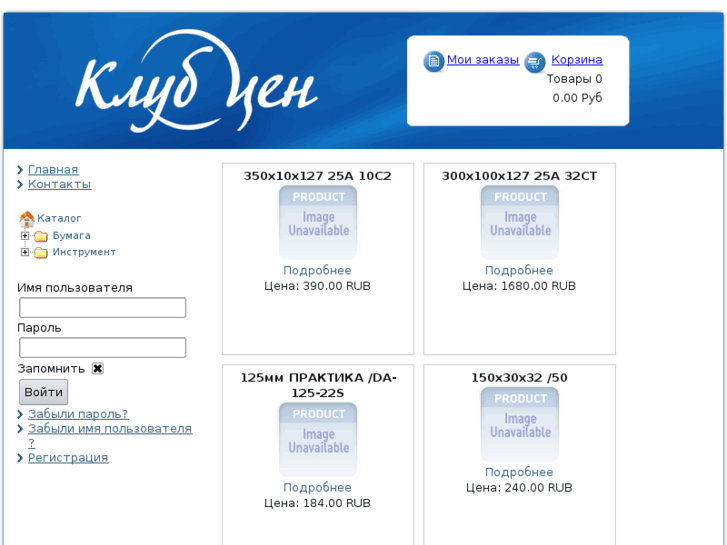Click the 125мм ПРАКТИКА /DA-125-22S title

(x=319, y=385)
